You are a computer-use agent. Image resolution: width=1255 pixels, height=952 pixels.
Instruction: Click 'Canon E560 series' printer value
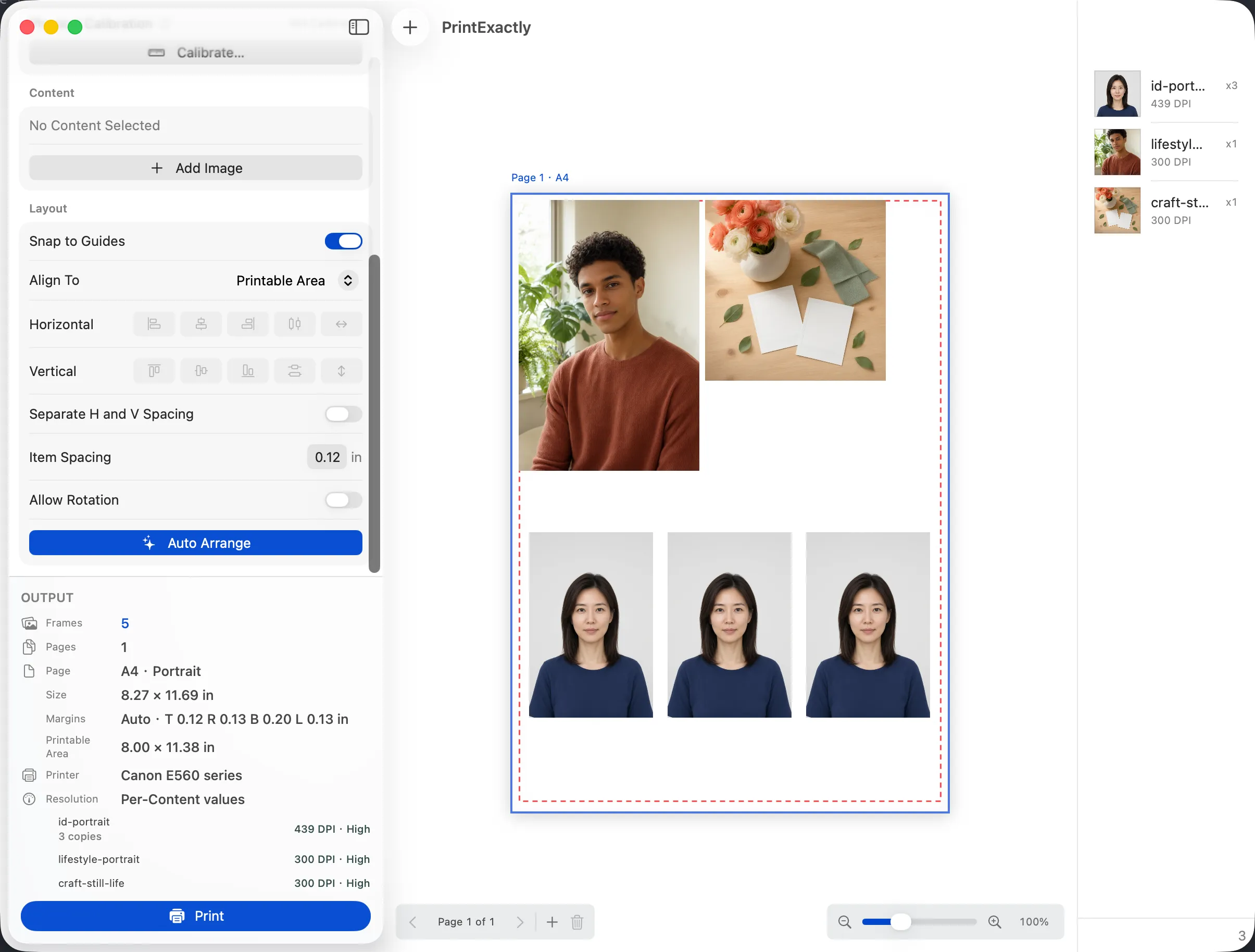pos(181,775)
